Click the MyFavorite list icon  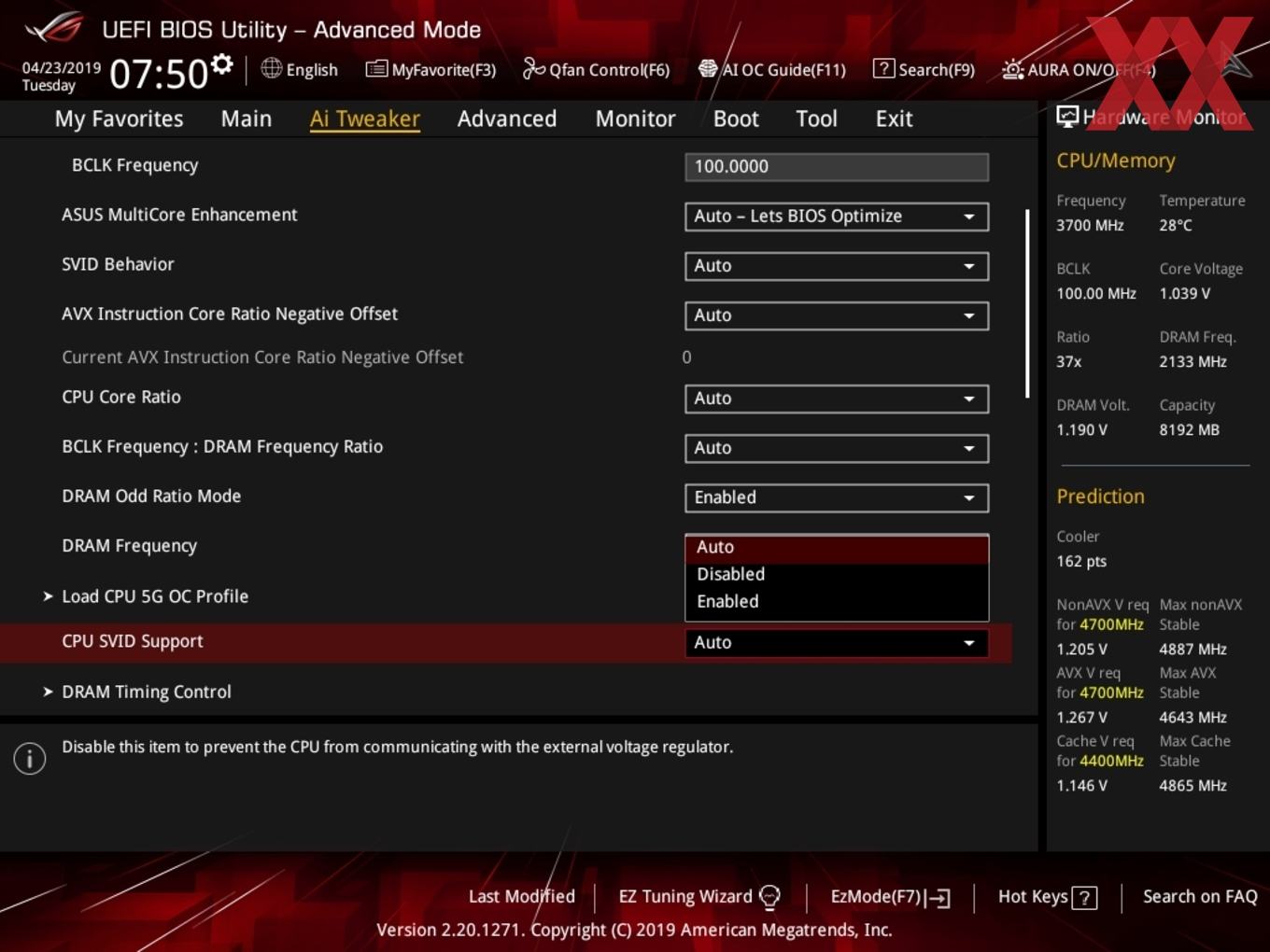(x=376, y=69)
